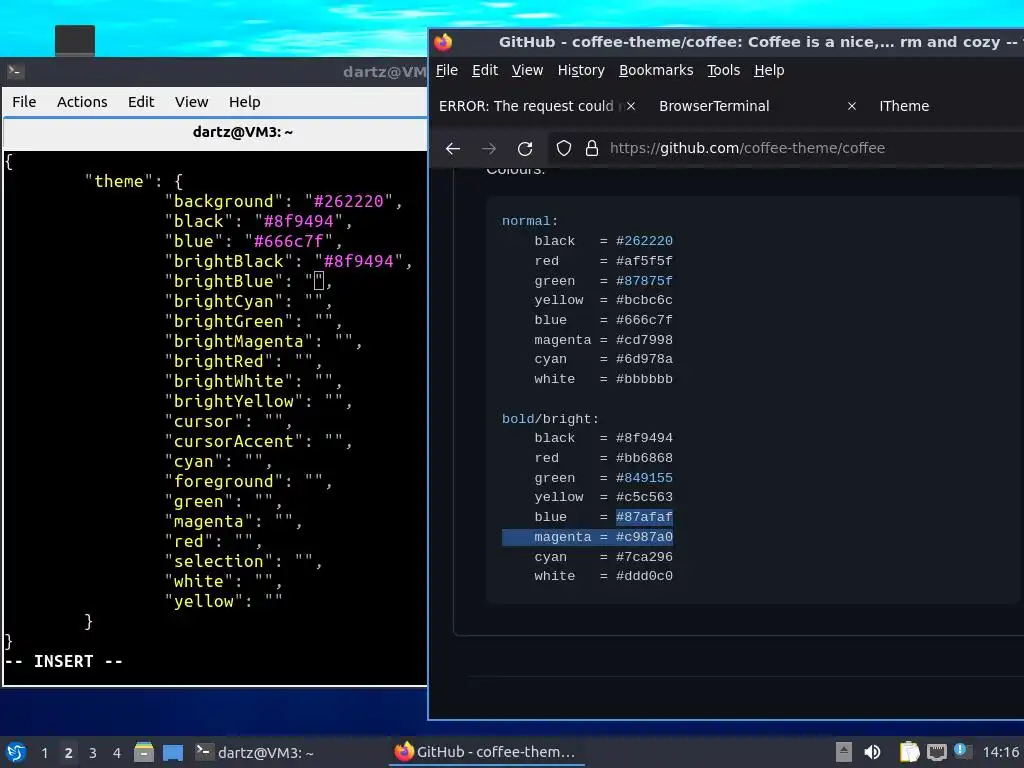Click normal green value #87875f

(x=644, y=281)
